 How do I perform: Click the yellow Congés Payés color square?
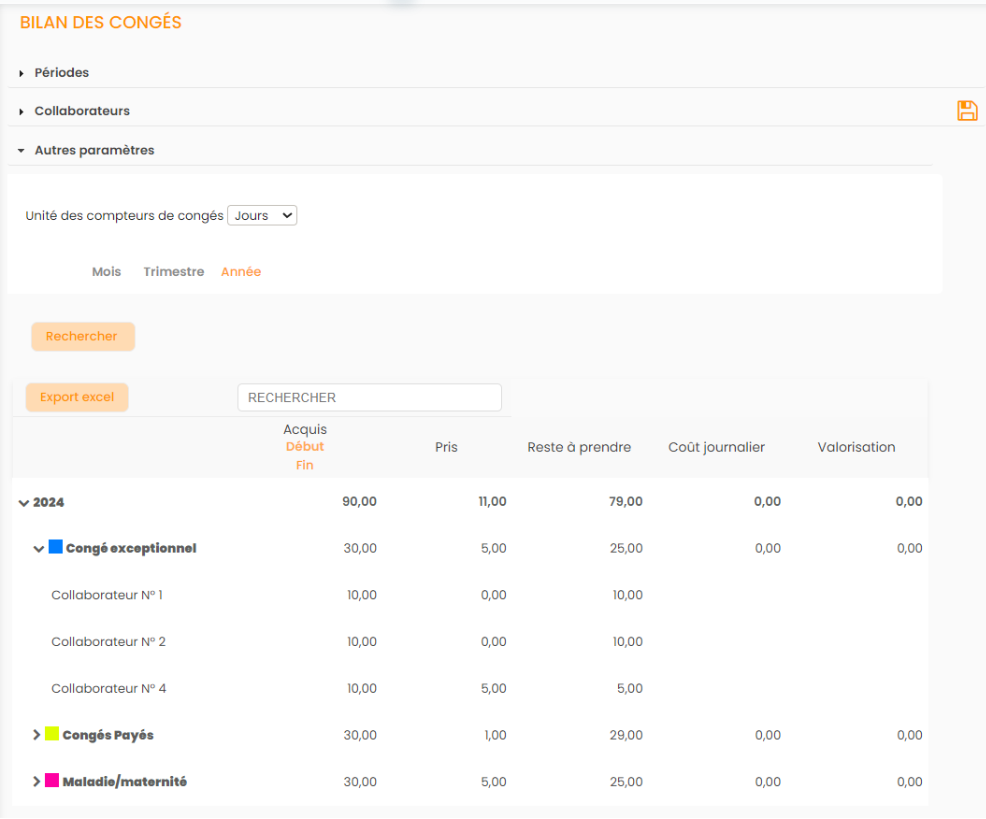pos(52,734)
